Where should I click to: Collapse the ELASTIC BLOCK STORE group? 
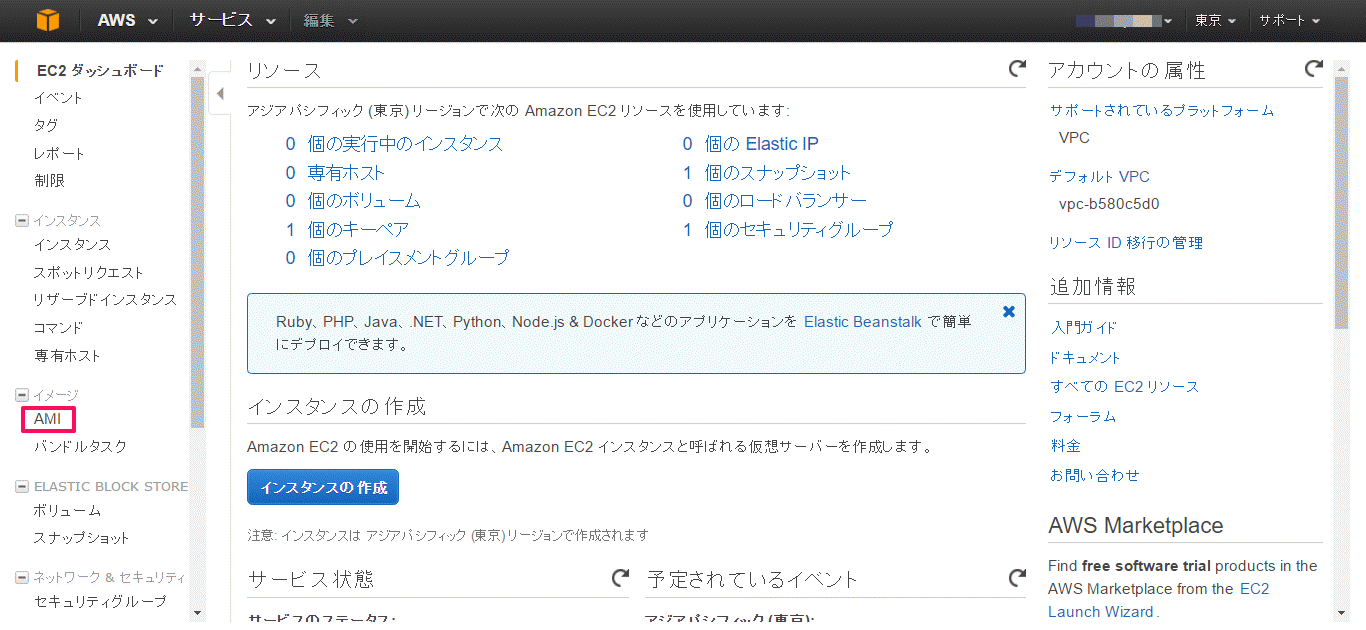(x=22, y=487)
